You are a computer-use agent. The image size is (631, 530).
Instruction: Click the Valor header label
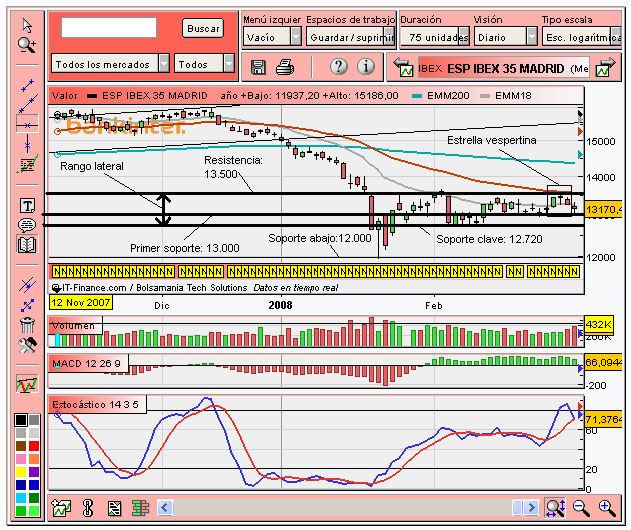point(64,96)
